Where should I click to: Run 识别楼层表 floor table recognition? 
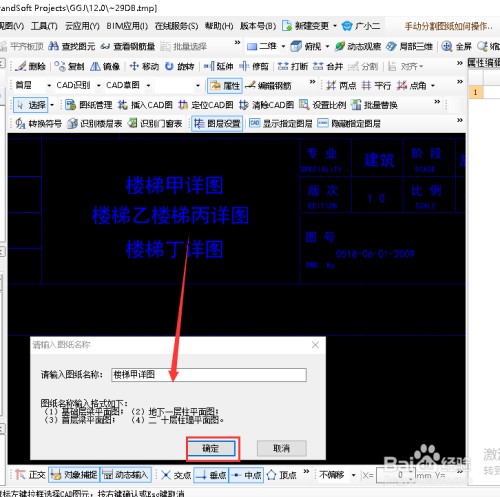94,124
